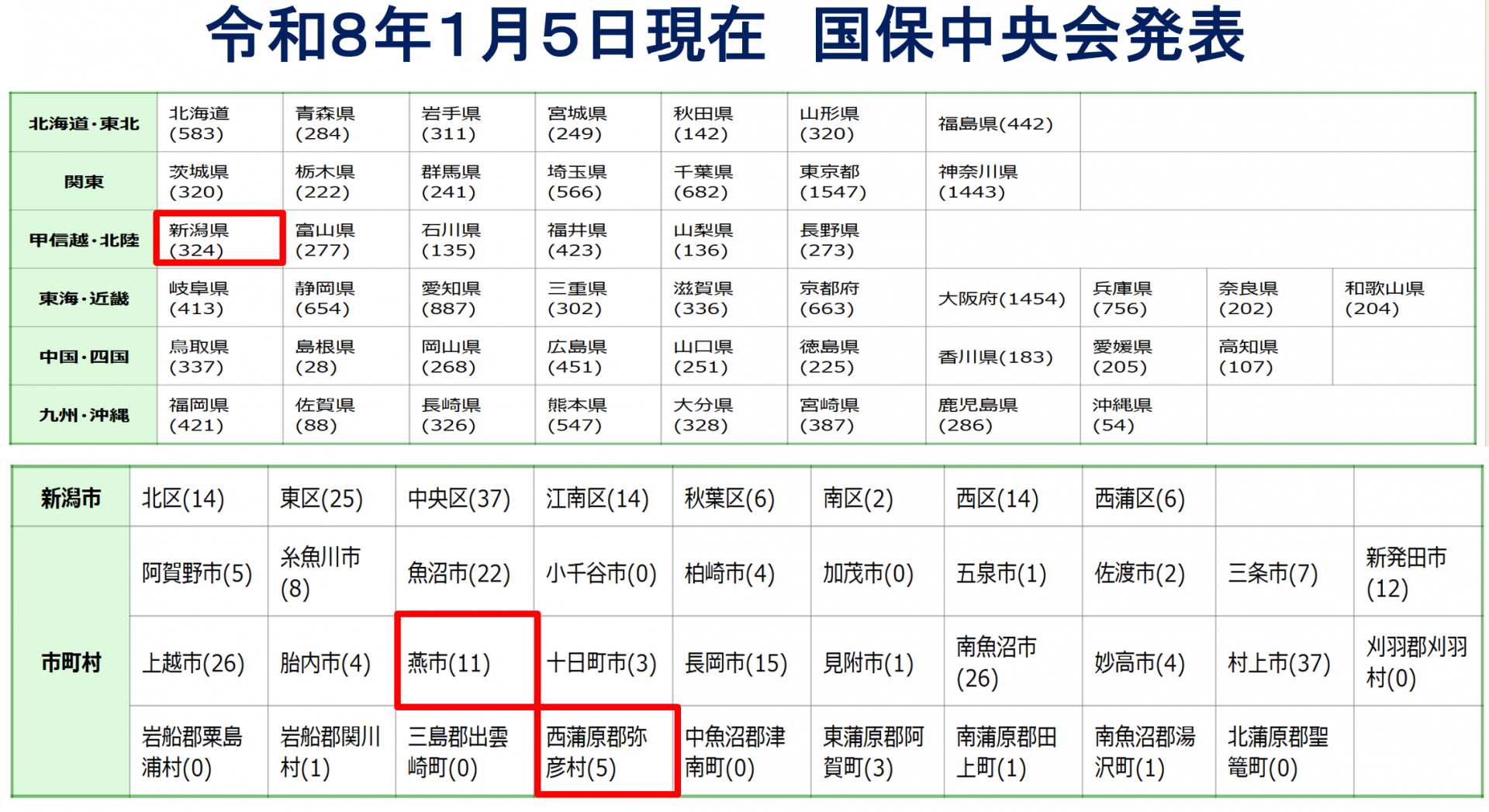The image size is (1489, 812).
Task: Select the 市町村 row header
Action: pyautogui.click(x=71, y=662)
